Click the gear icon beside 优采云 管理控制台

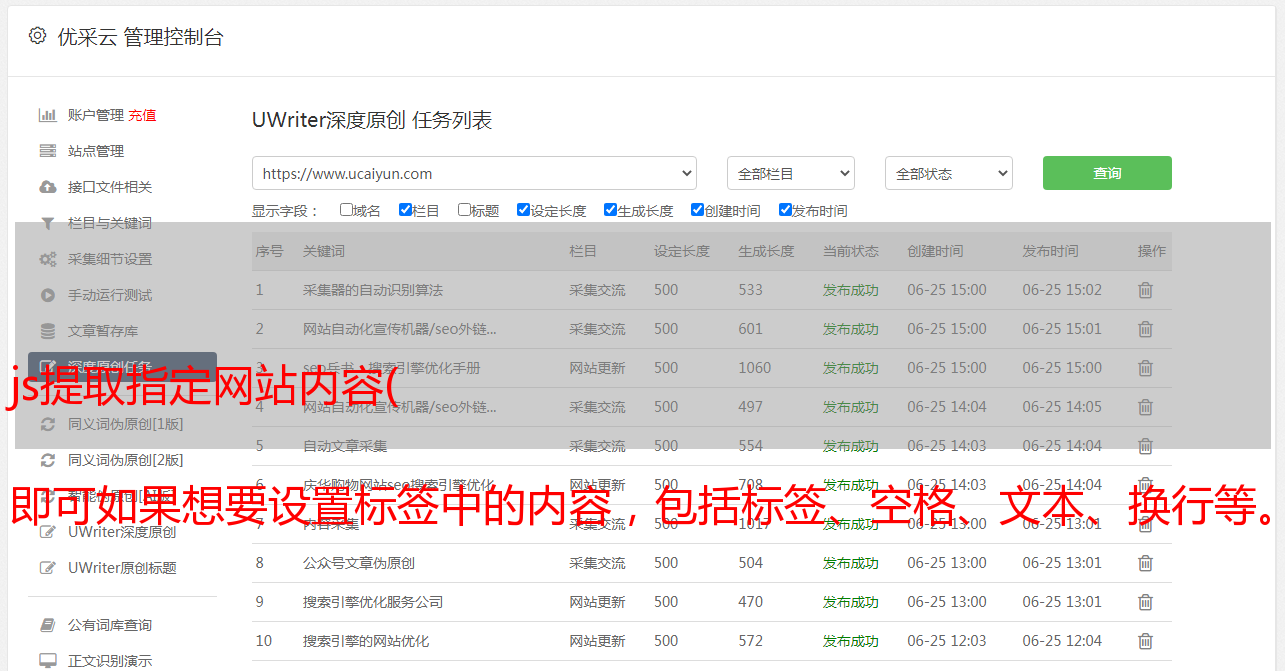(37, 36)
